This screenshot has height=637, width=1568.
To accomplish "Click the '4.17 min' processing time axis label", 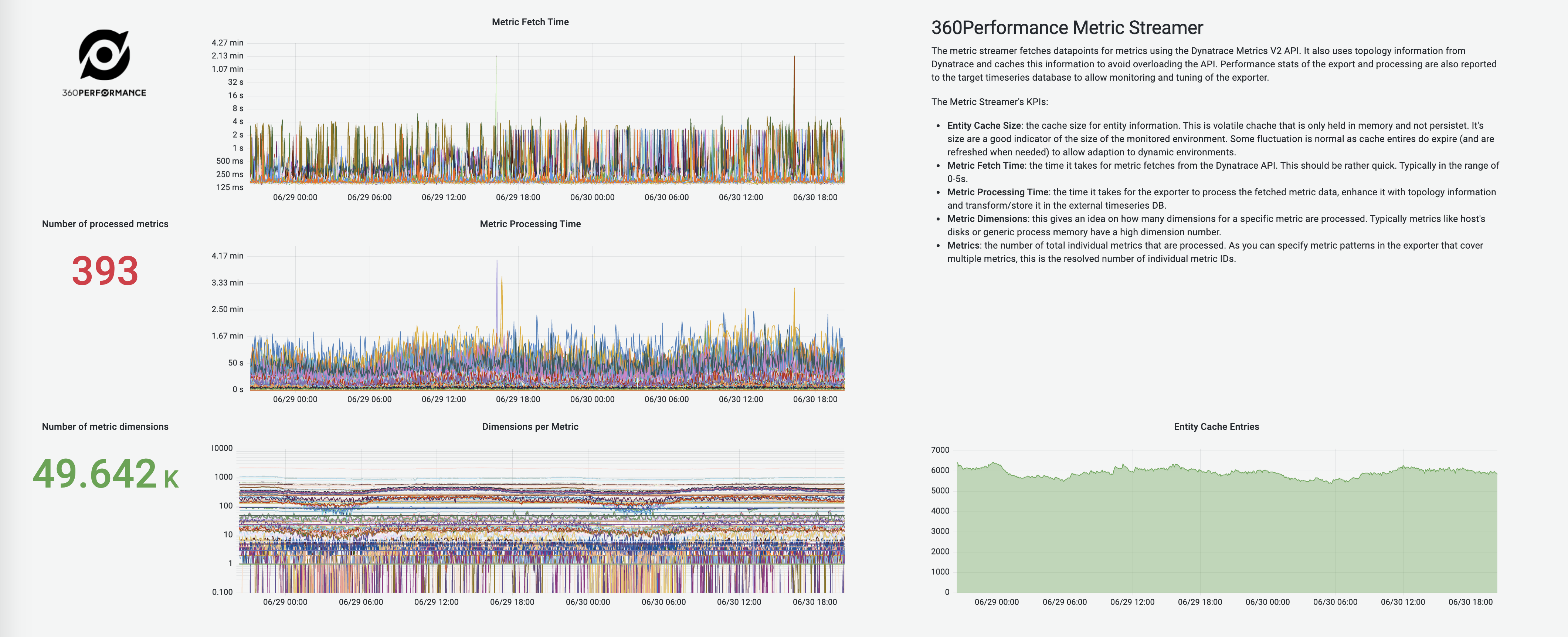I will pos(228,256).
